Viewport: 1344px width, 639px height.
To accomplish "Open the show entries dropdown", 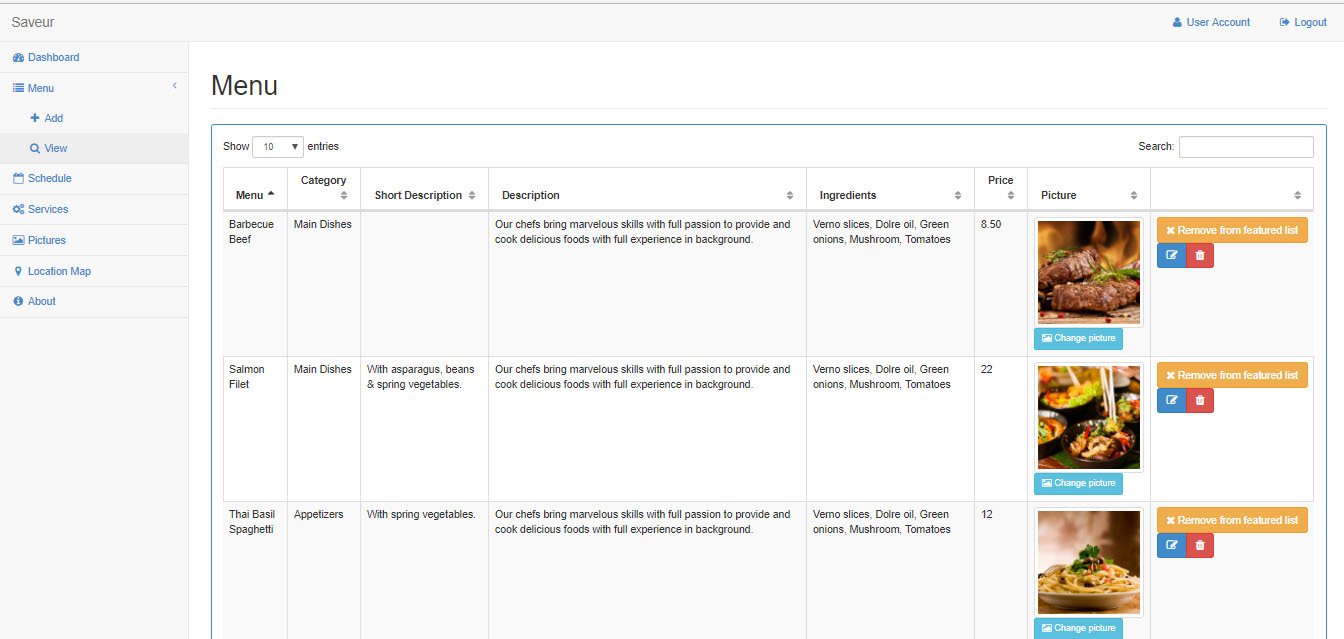I will pos(278,147).
